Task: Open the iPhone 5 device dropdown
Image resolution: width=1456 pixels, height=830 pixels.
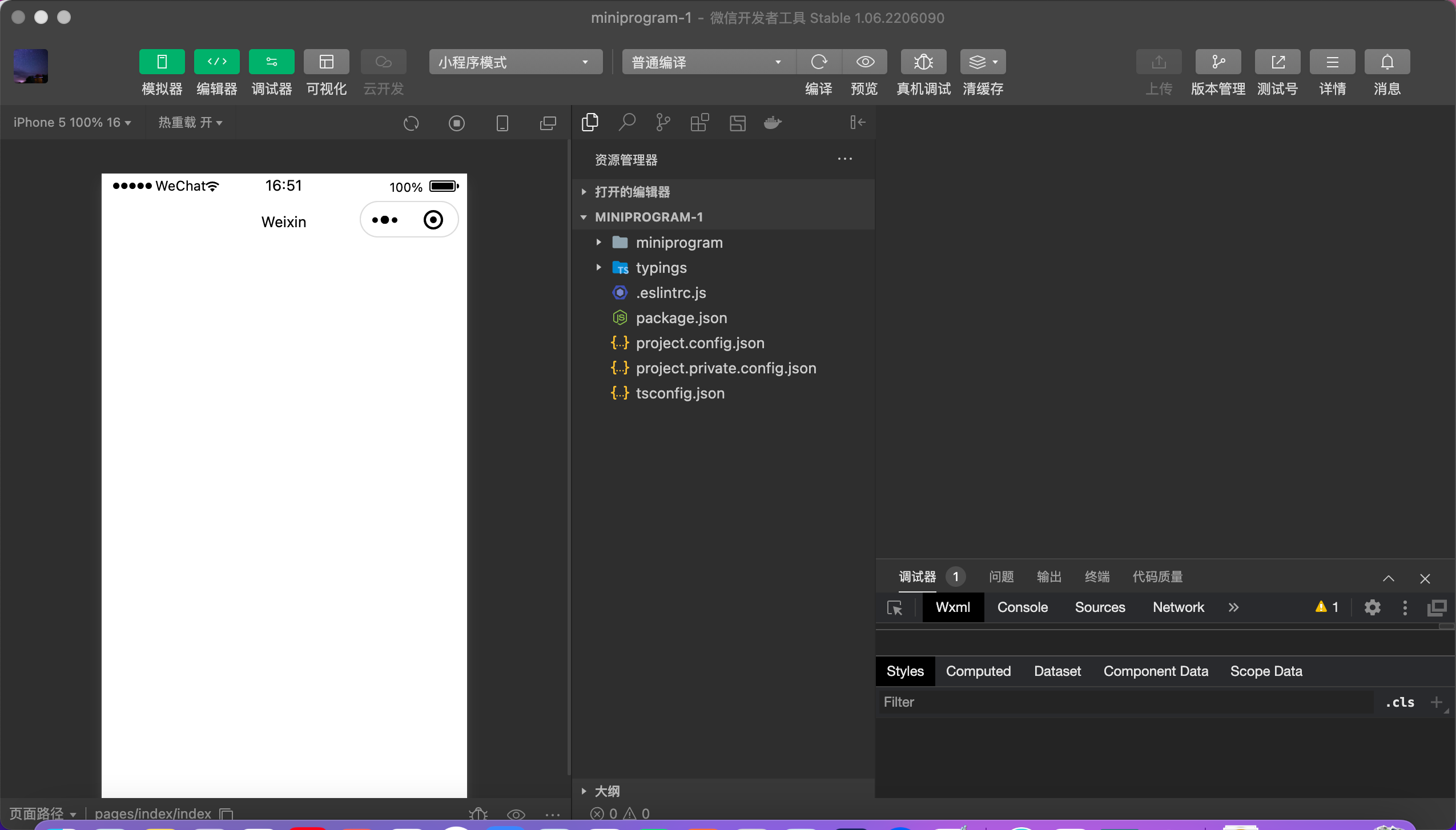Action: click(x=71, y=122)
